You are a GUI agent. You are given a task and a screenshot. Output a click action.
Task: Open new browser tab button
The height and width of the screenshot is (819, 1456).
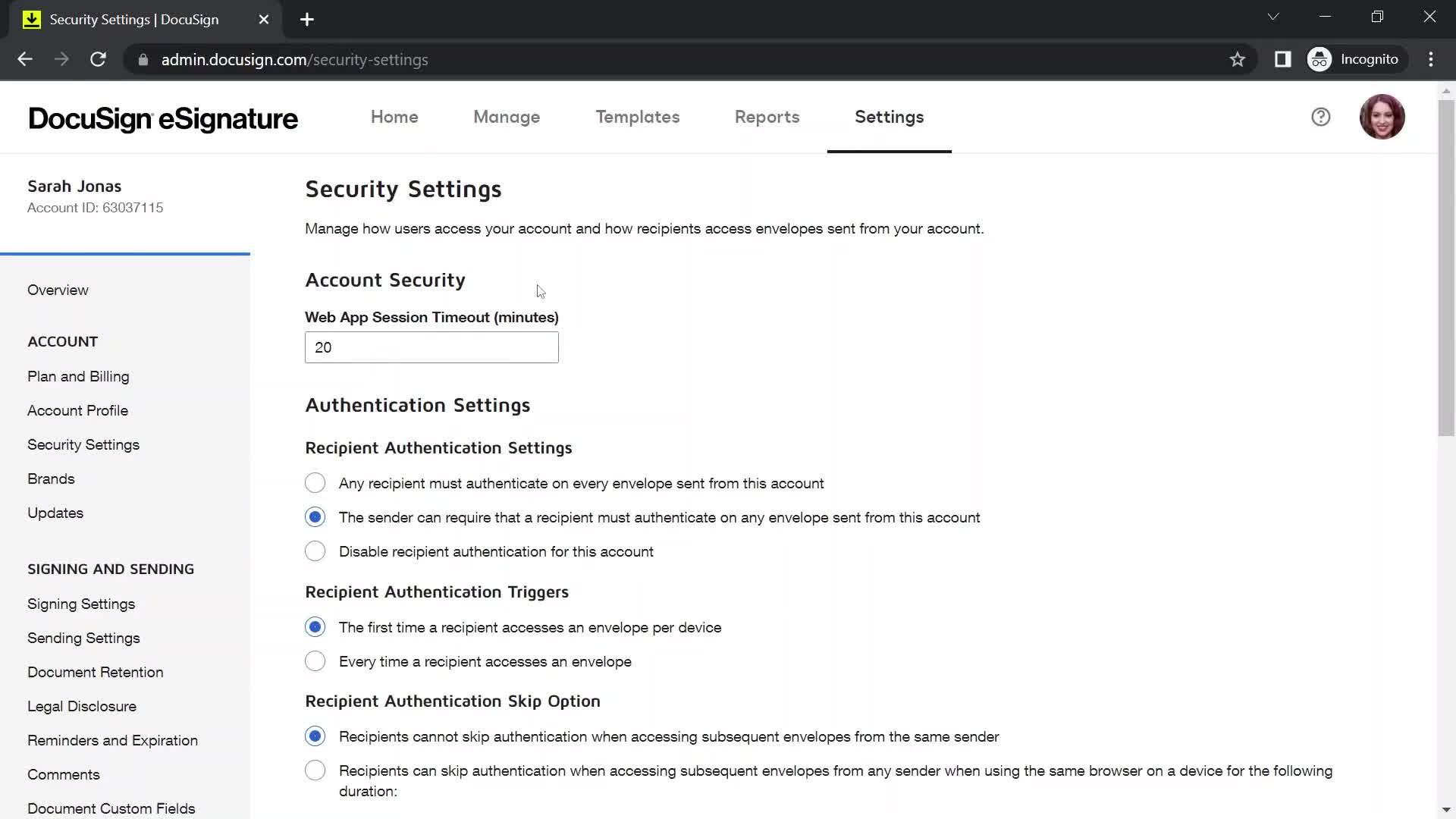tap(307, 19)
